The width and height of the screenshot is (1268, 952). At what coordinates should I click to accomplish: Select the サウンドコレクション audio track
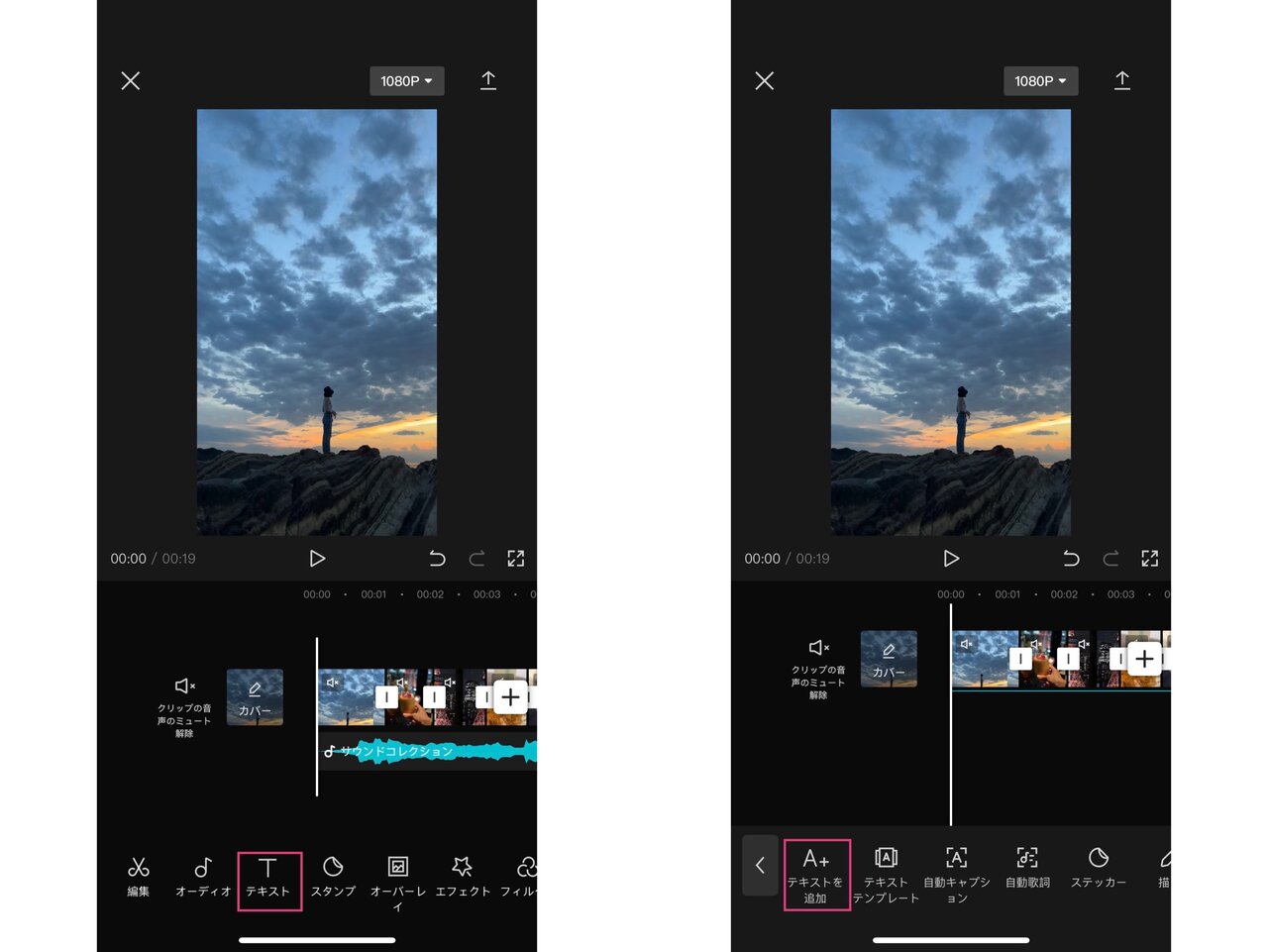click(428, 752)
